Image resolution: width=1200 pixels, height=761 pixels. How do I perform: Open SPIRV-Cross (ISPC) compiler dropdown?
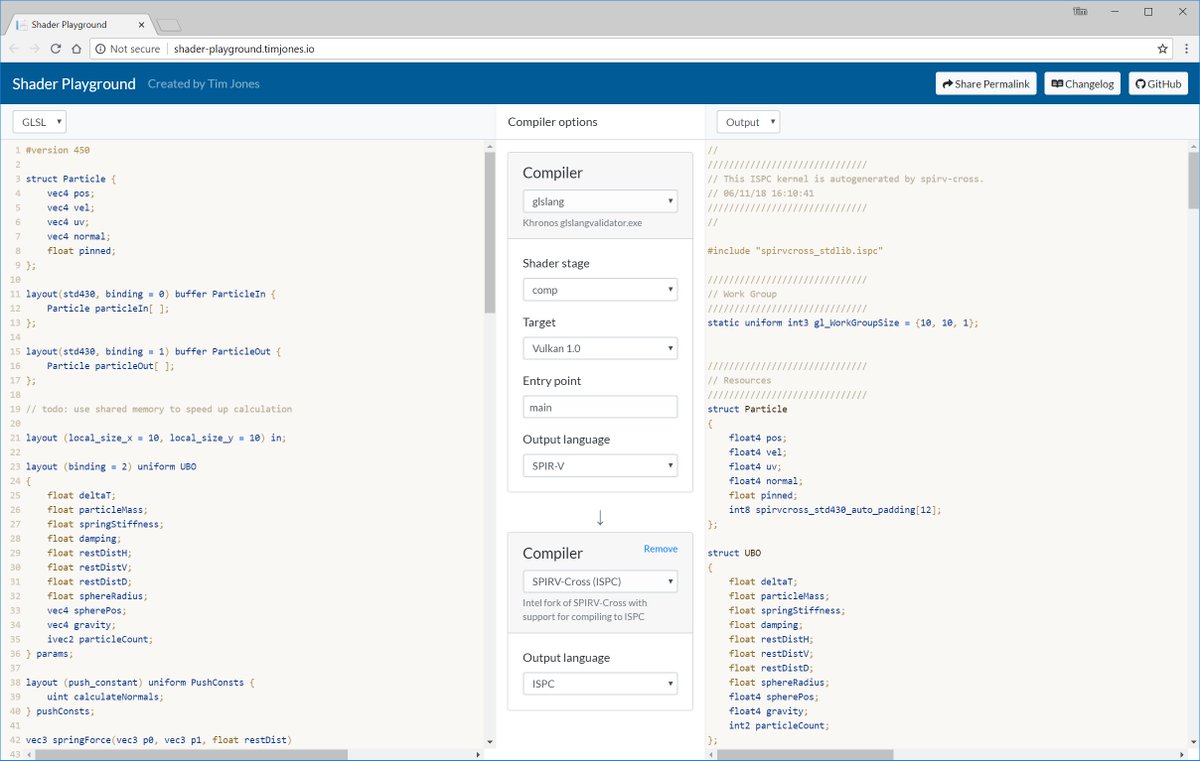pyautogui.click(x=600, y=581)
